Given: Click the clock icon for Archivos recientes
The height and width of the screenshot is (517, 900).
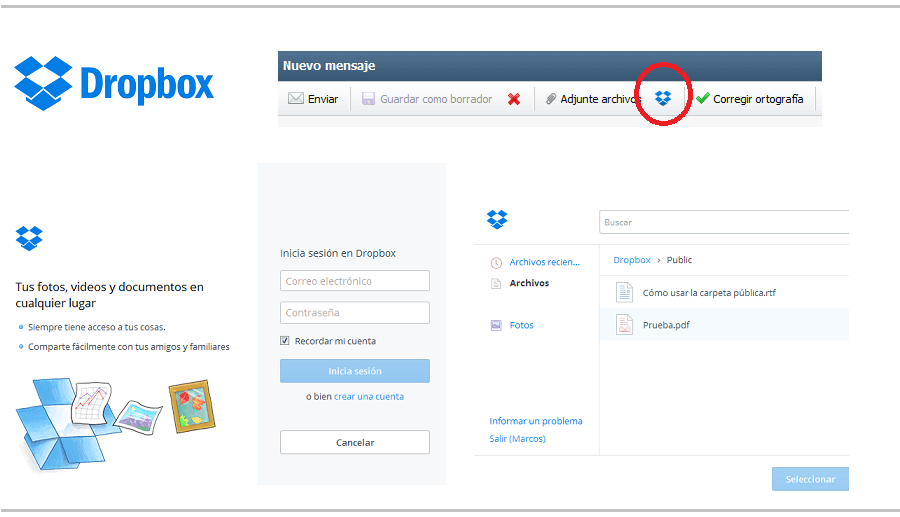Looking at the screenshot, I should [496, 263].
